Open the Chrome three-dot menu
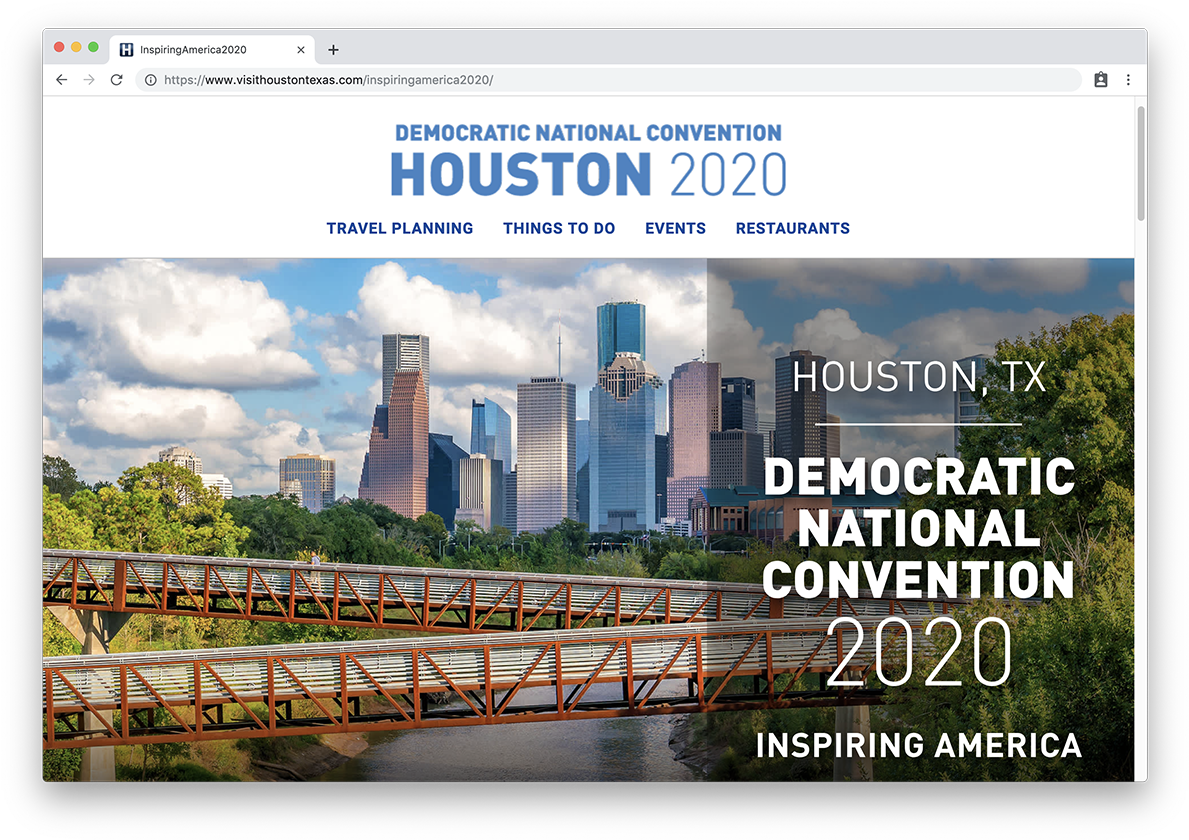 click(1128, 80)
